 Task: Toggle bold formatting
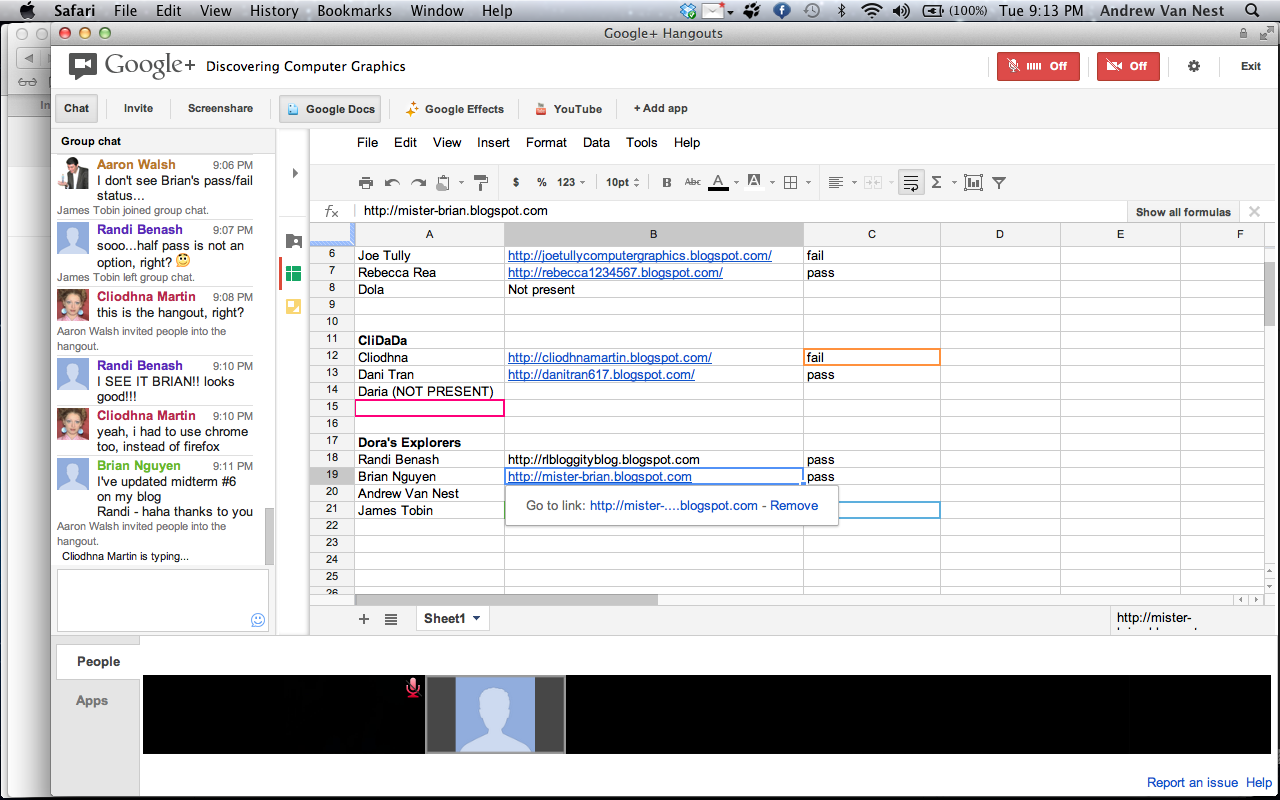[667, 182]
